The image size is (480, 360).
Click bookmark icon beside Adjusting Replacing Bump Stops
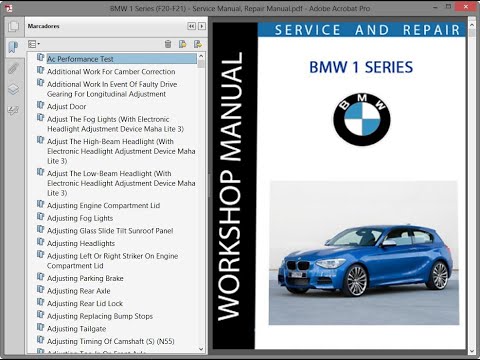[40, 315]
